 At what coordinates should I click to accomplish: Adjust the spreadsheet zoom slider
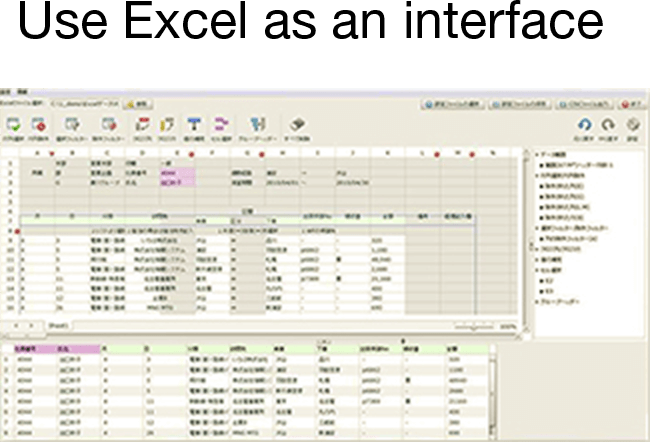(473, 327)
